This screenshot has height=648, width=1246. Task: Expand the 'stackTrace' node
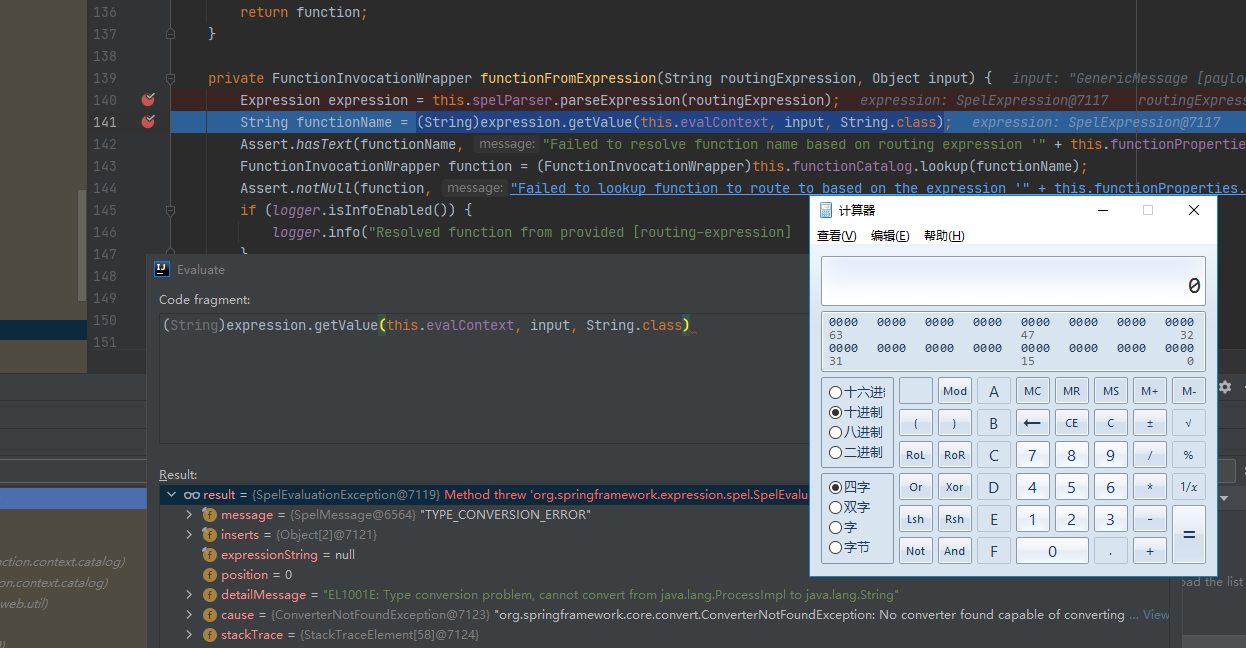pyautogui.click(x=190, y=635)
